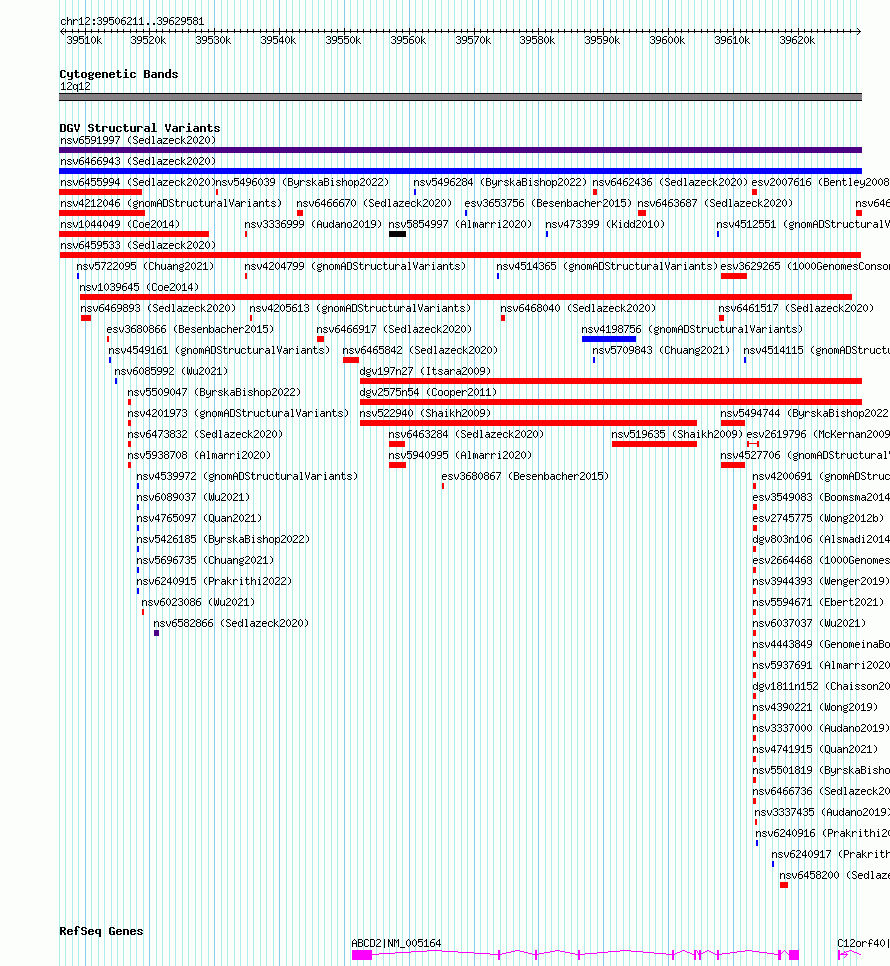Image resolution: width=890 pixels, height=966 pixels.
Task: Click the purple nsv6591997 variant bar
Action: tap(460, 150)
